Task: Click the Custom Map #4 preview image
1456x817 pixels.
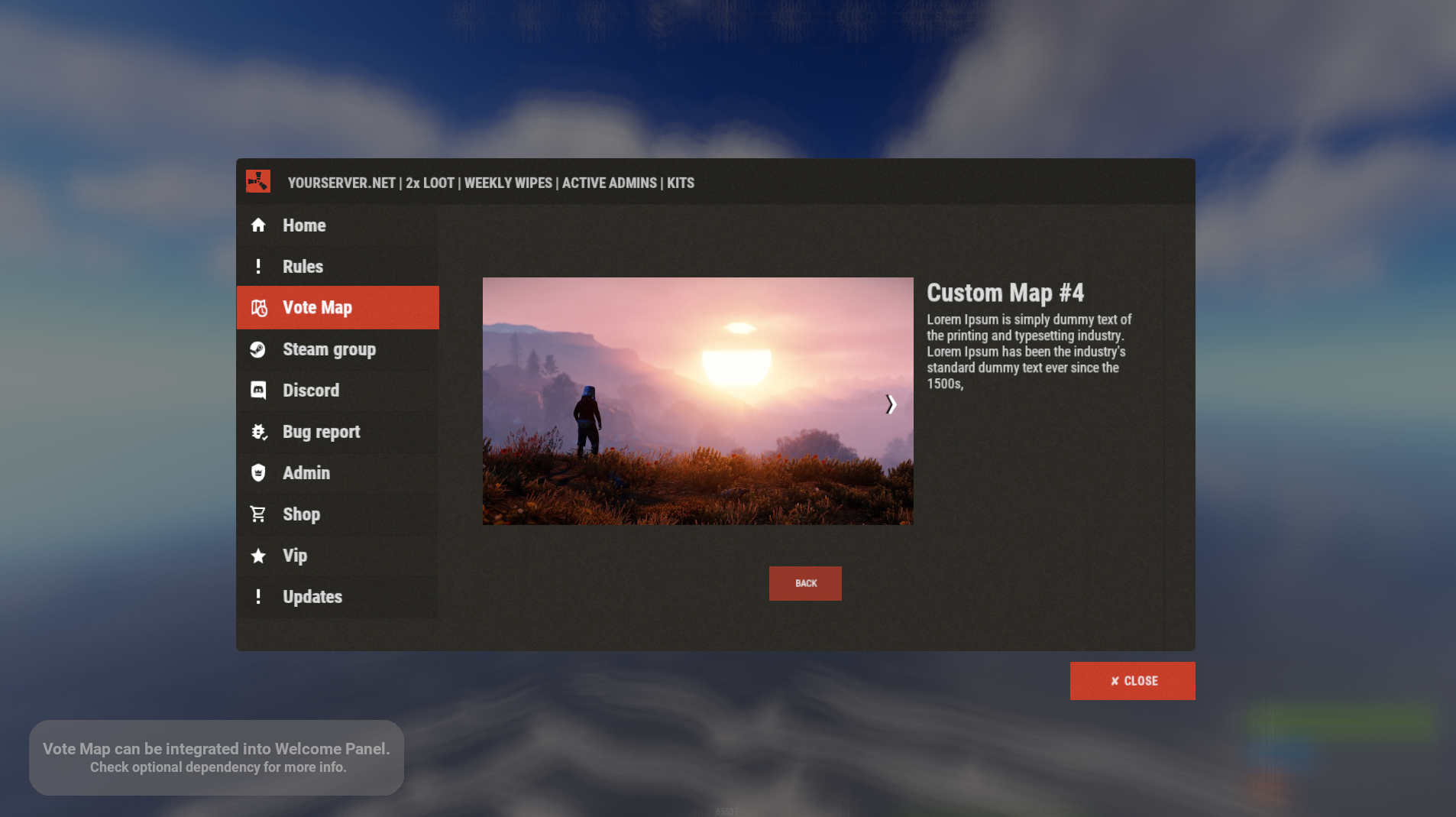Action: pyautogui.click(x=697, y=401)
